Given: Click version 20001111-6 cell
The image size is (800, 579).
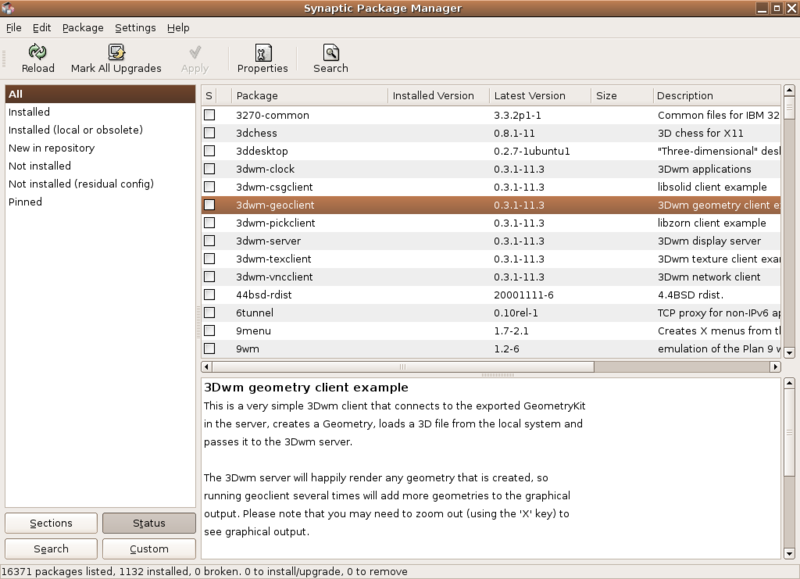Looking at the screenshot, I should tap(523, 295).
